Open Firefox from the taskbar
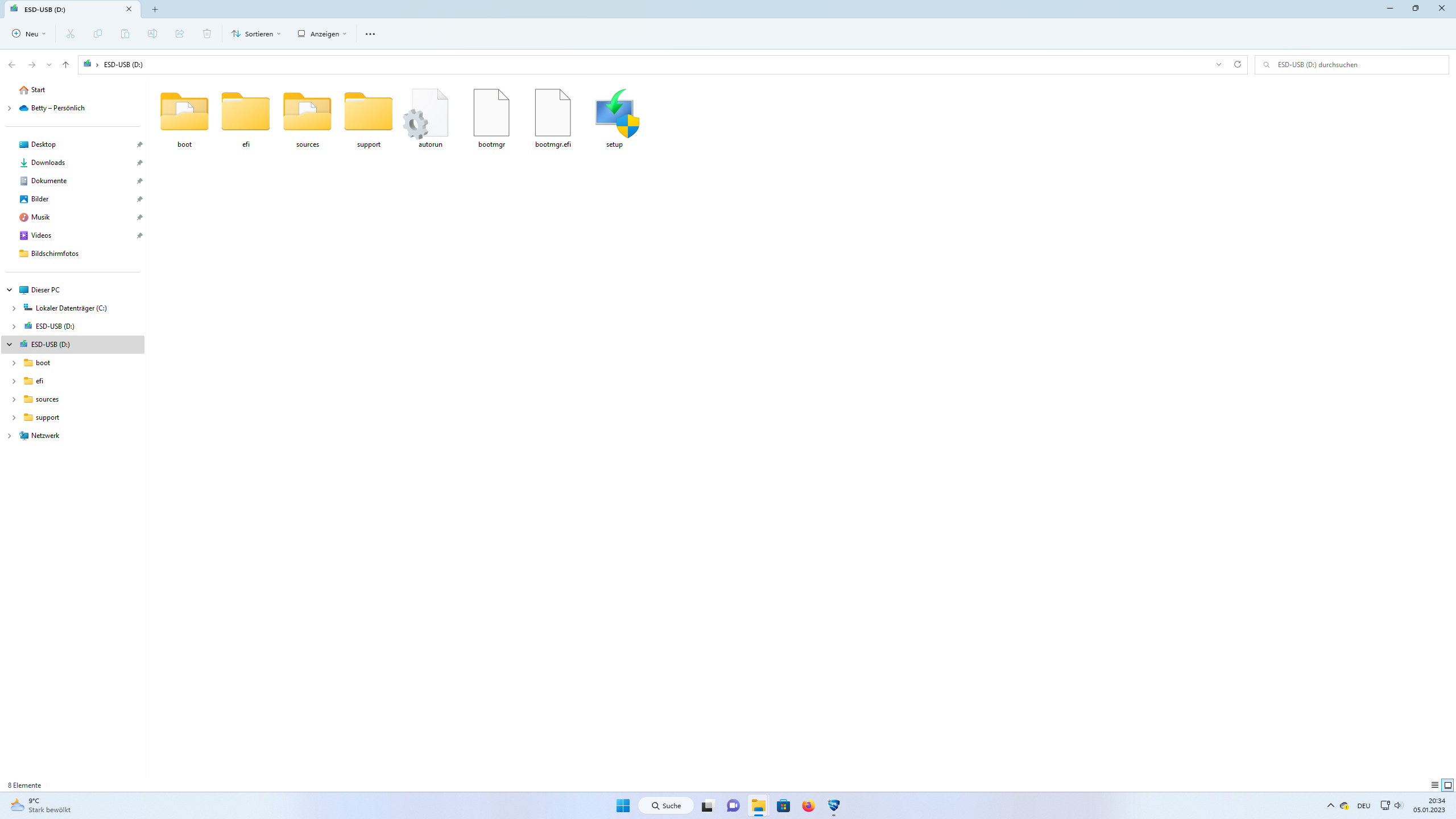This screenshot has width=1456, height=819. click(x=808, y=805)
